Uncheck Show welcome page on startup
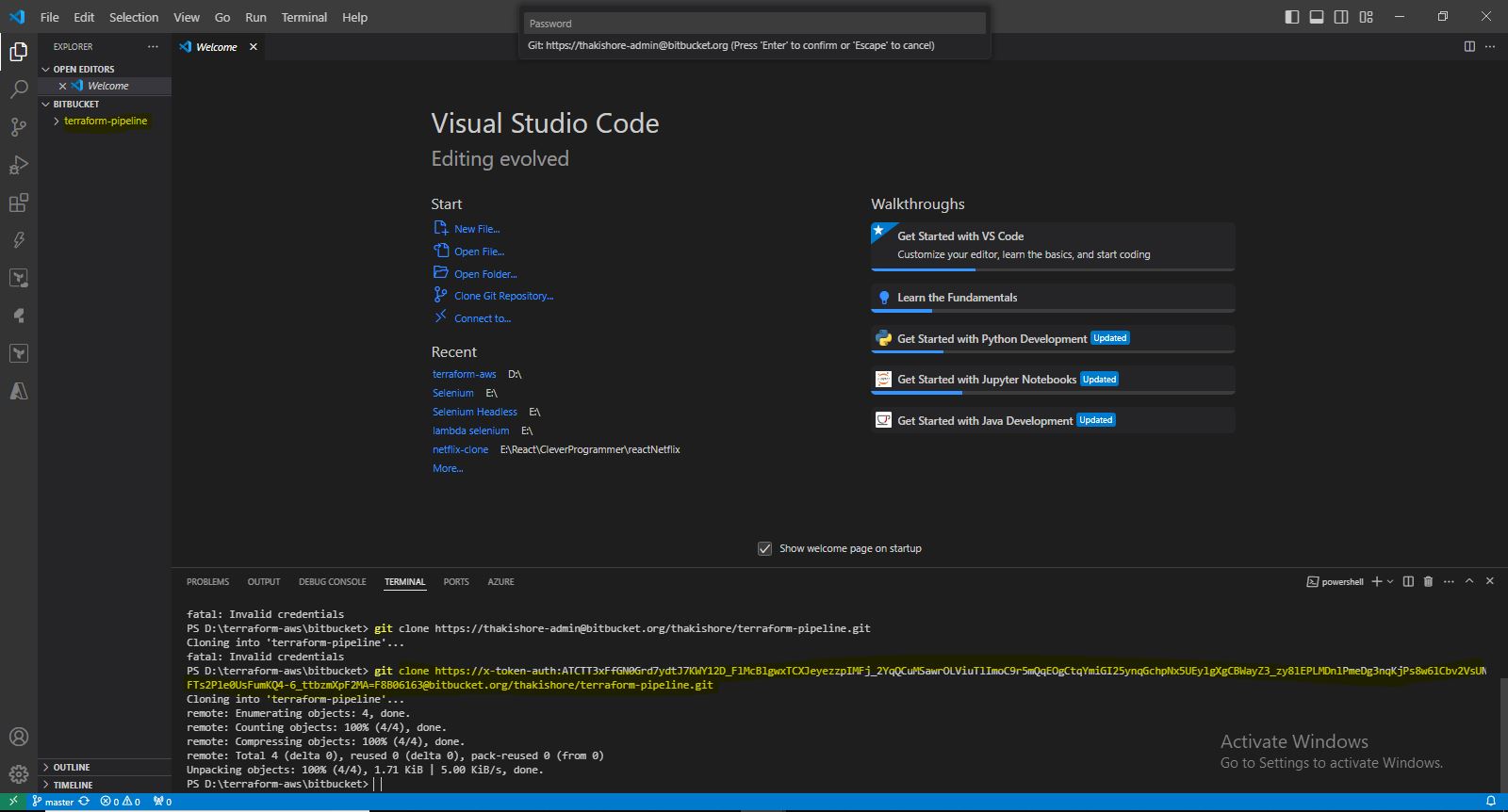 [x=765, y=548]
